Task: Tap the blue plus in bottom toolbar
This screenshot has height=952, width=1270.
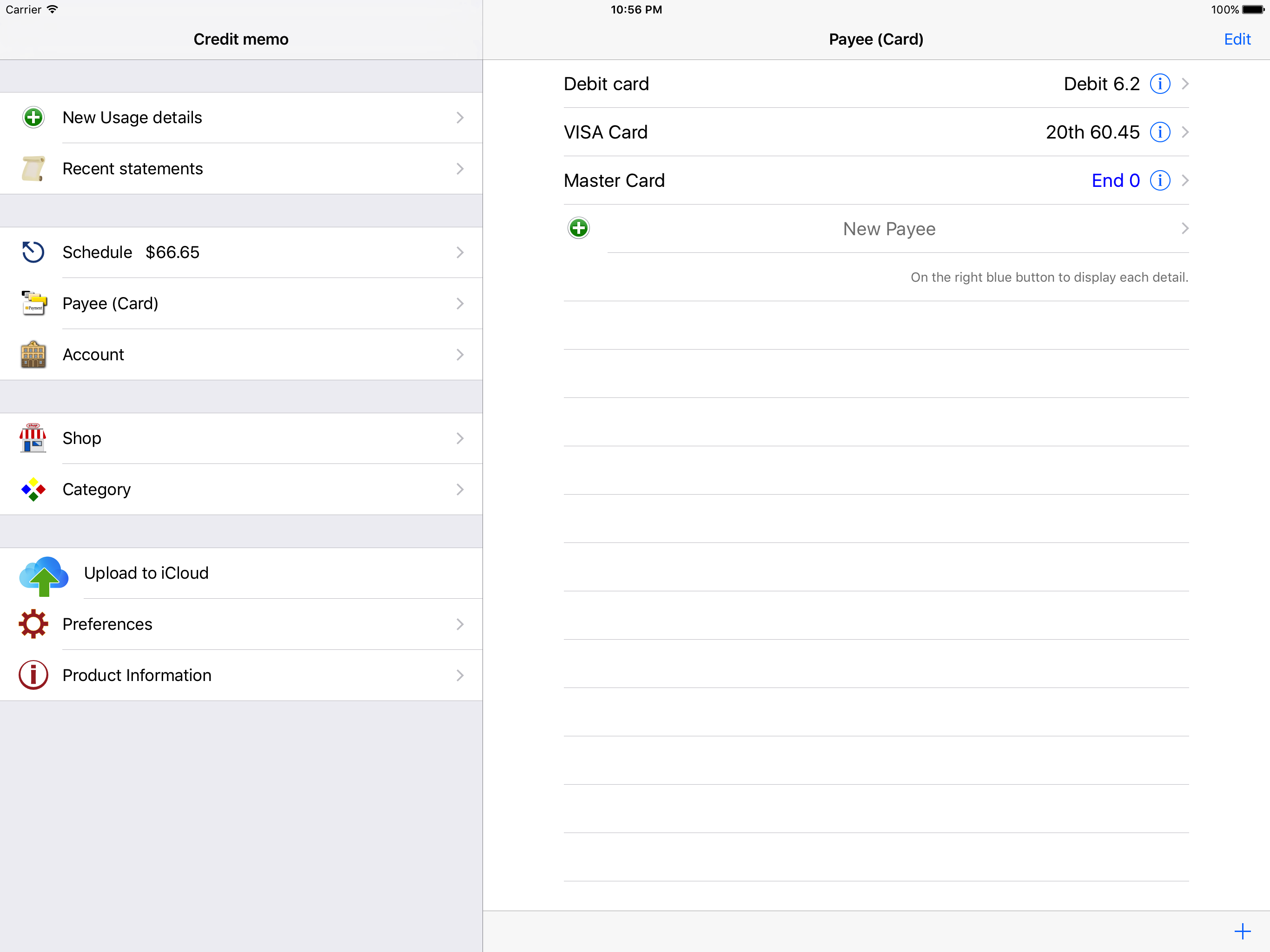Action: point(1243,931)
